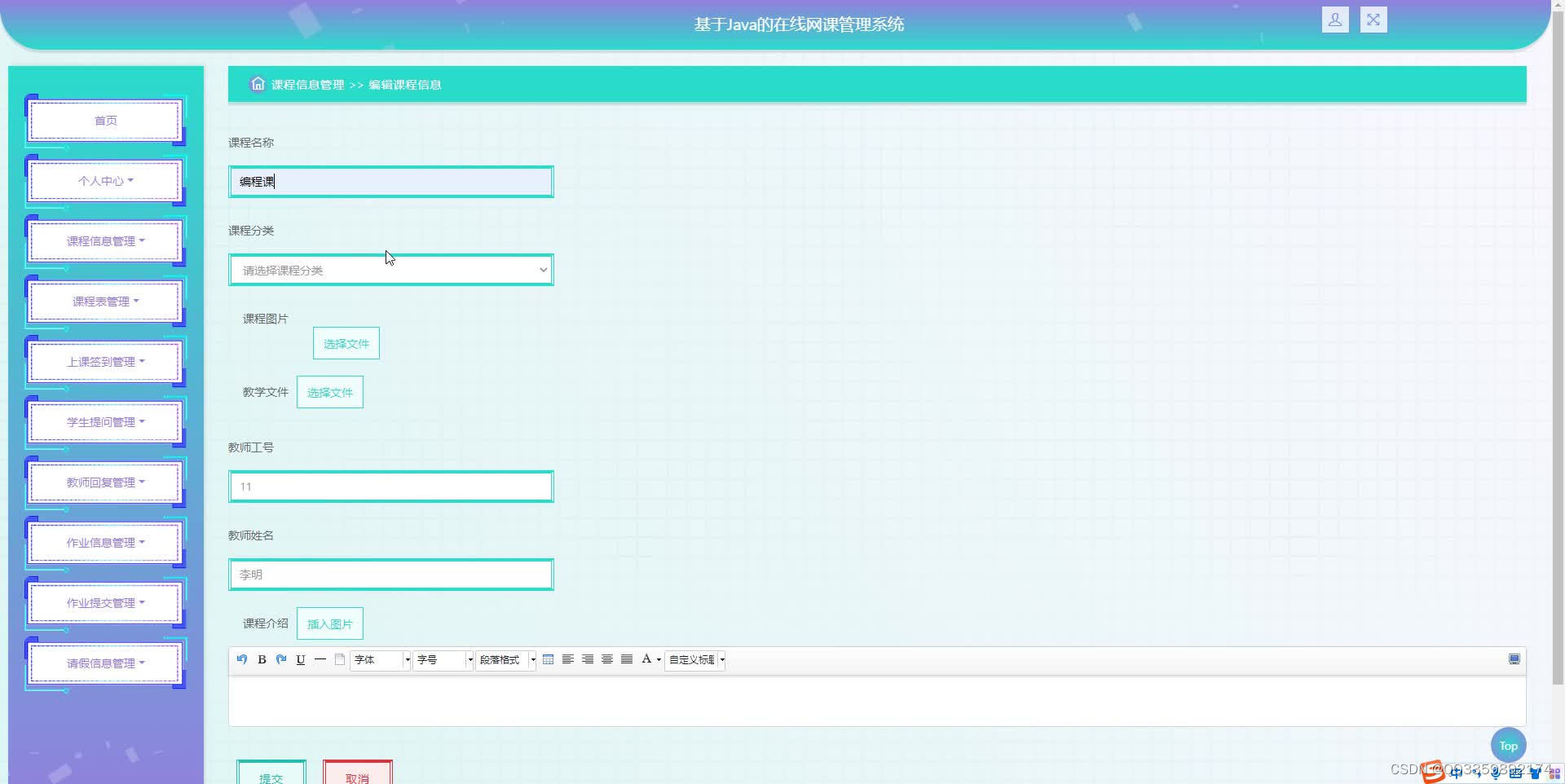Screen dimensions: 1565x784
Task: Click the home icon in the breadcrumb
Action: (258, 84)
